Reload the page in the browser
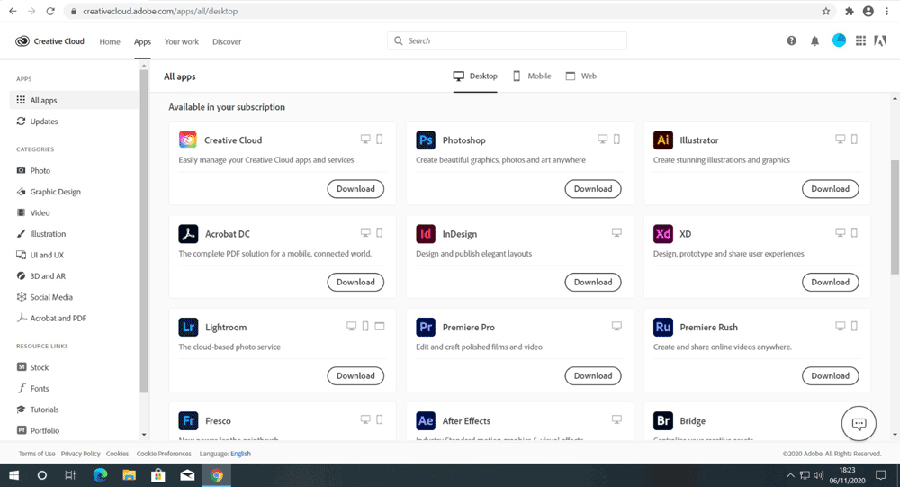 tap(51, 11)
